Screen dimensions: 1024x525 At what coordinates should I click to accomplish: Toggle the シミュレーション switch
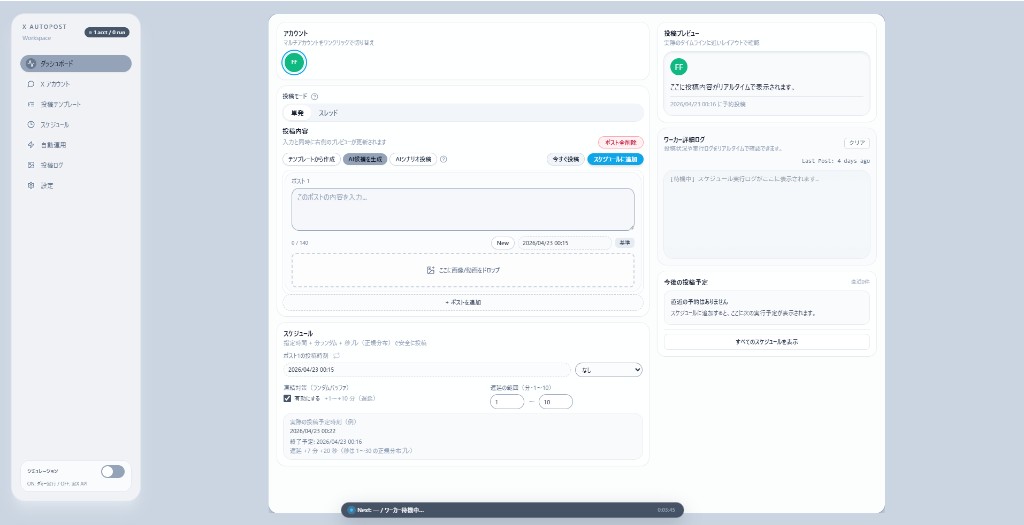(112, 471)
